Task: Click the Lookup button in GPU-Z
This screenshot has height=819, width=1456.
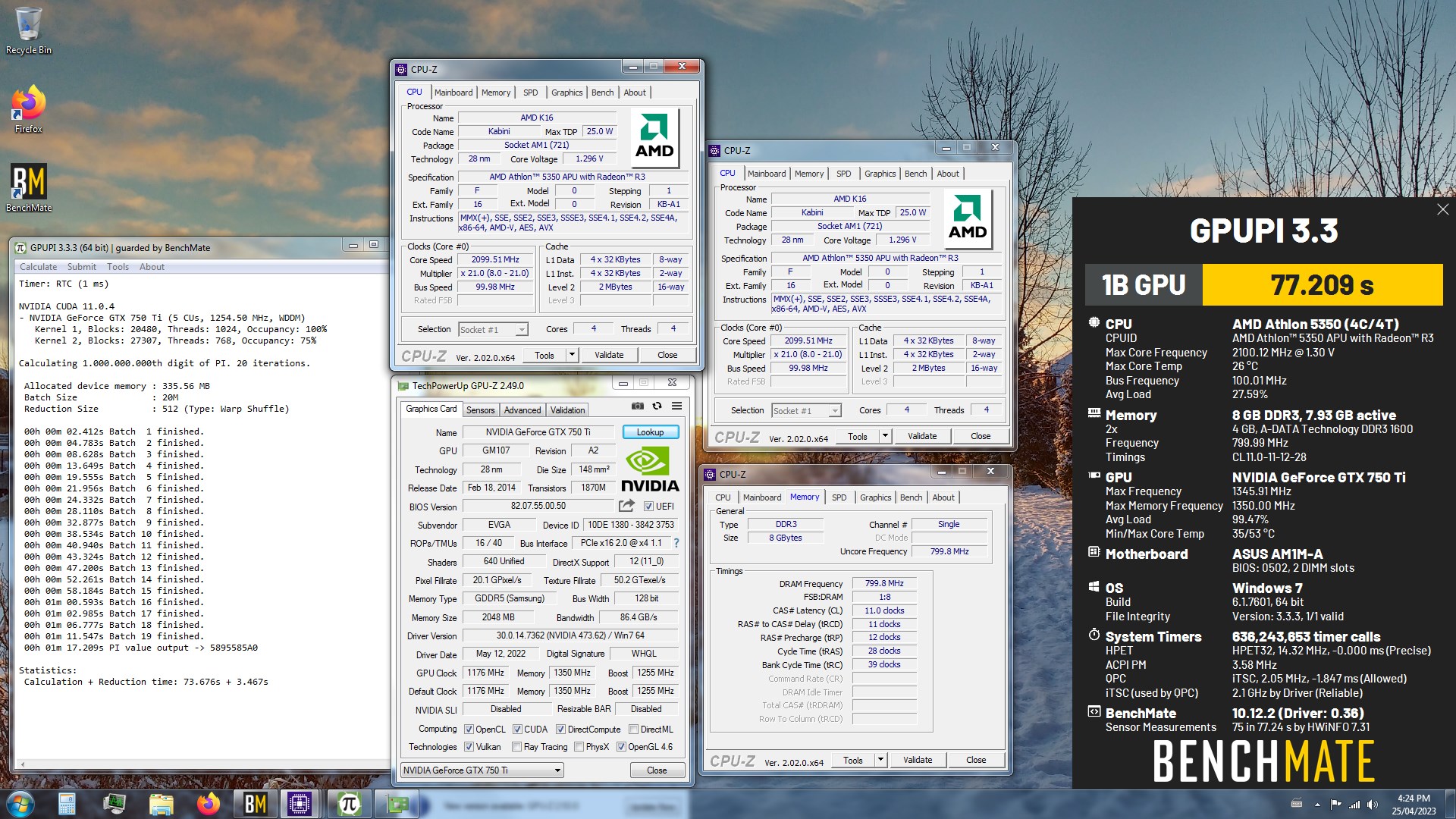Action: point(650,432)
